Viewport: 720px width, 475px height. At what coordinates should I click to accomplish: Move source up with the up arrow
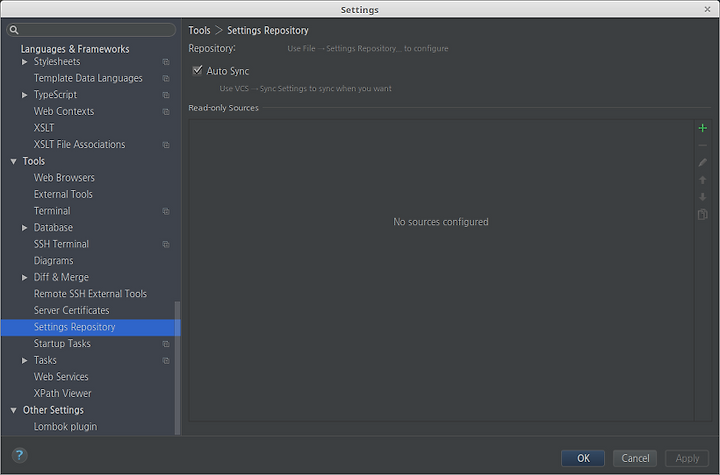tap(702, 180)
